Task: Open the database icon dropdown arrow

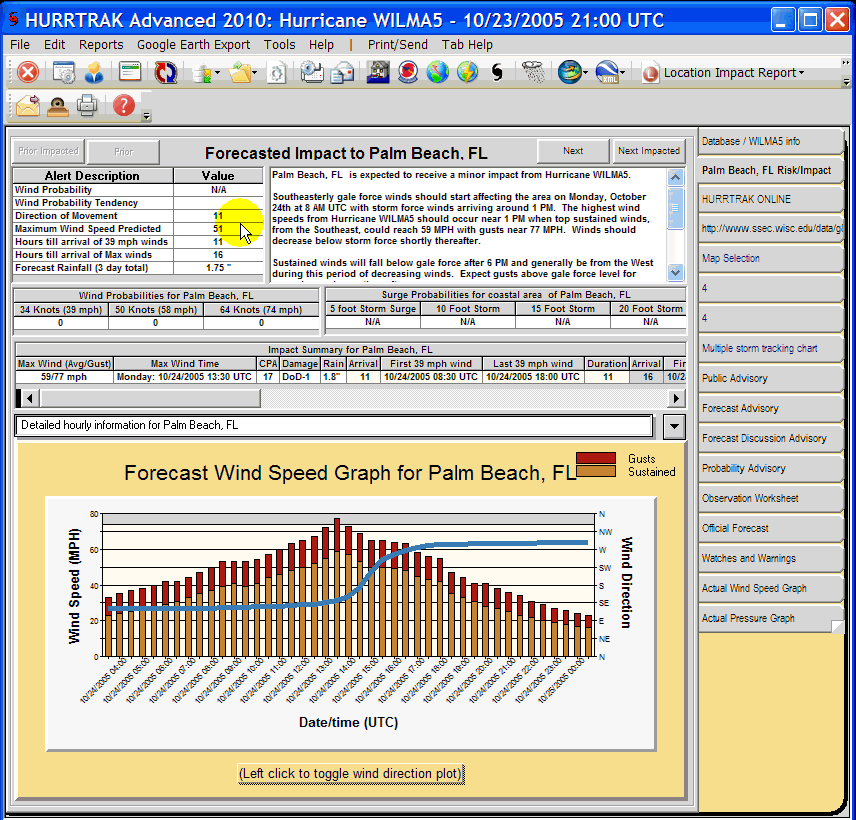Action: [218, 73]
